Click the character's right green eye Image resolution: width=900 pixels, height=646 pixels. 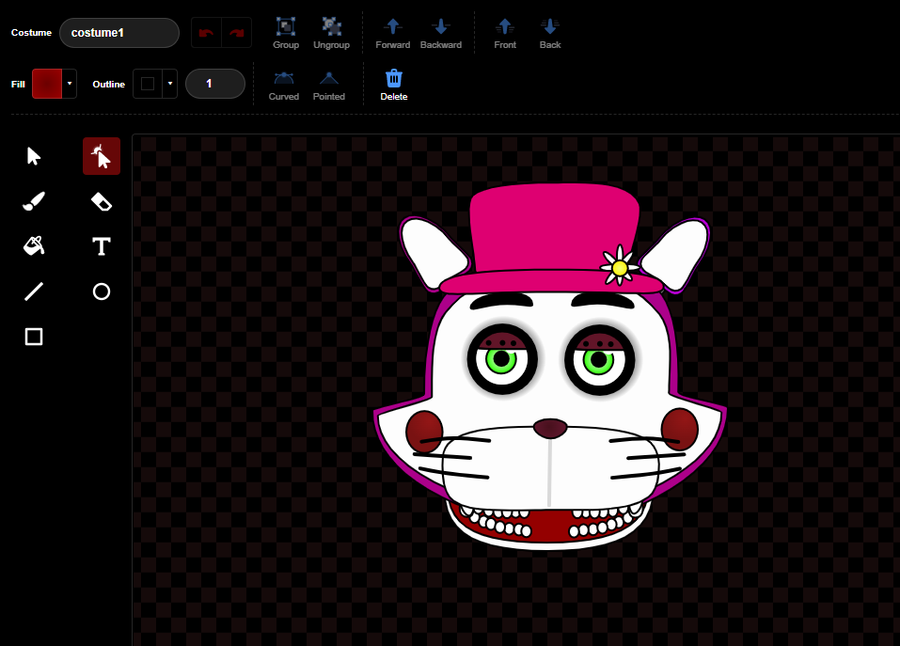[x=599, y=360]
